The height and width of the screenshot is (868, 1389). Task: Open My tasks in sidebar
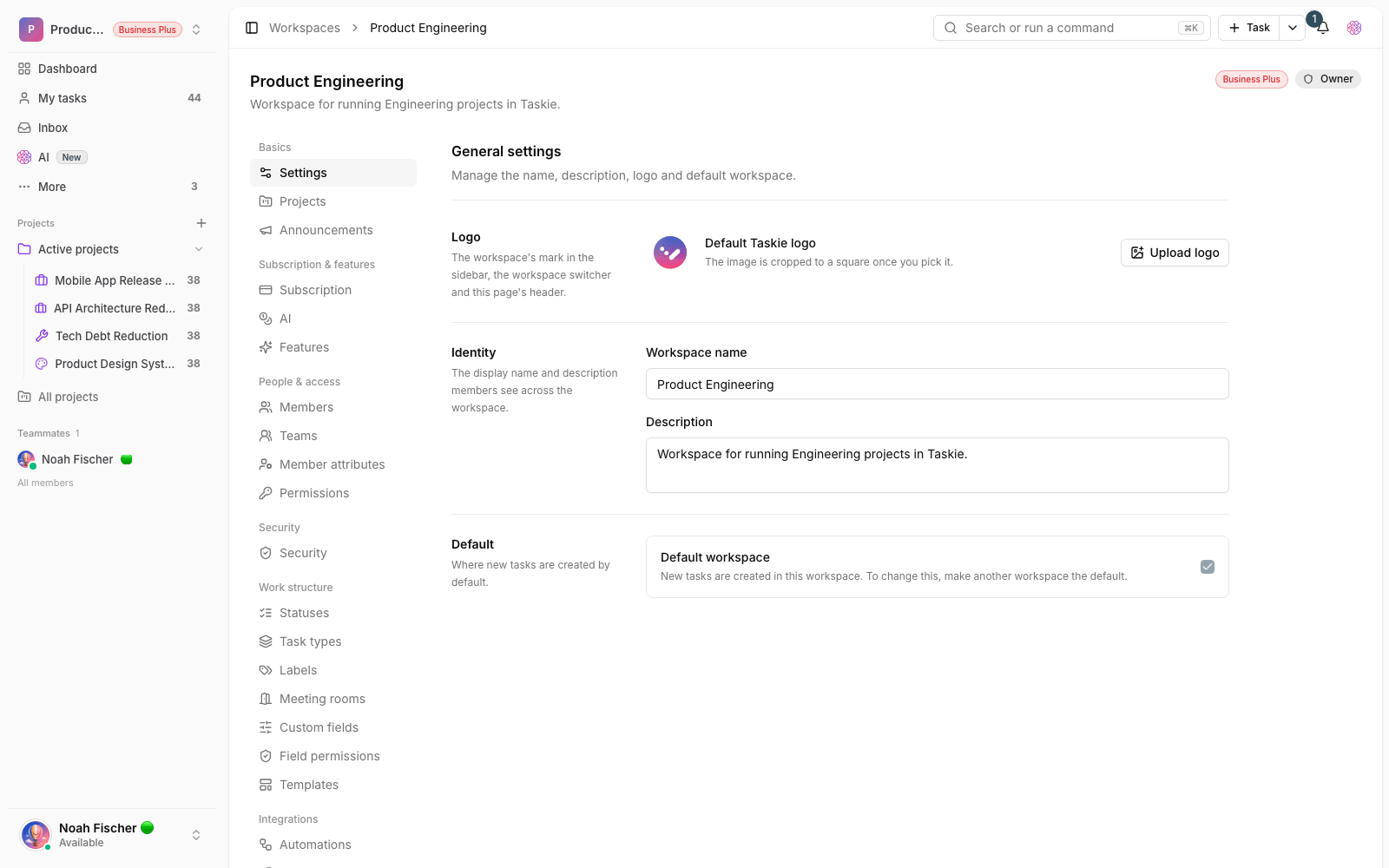111,98
